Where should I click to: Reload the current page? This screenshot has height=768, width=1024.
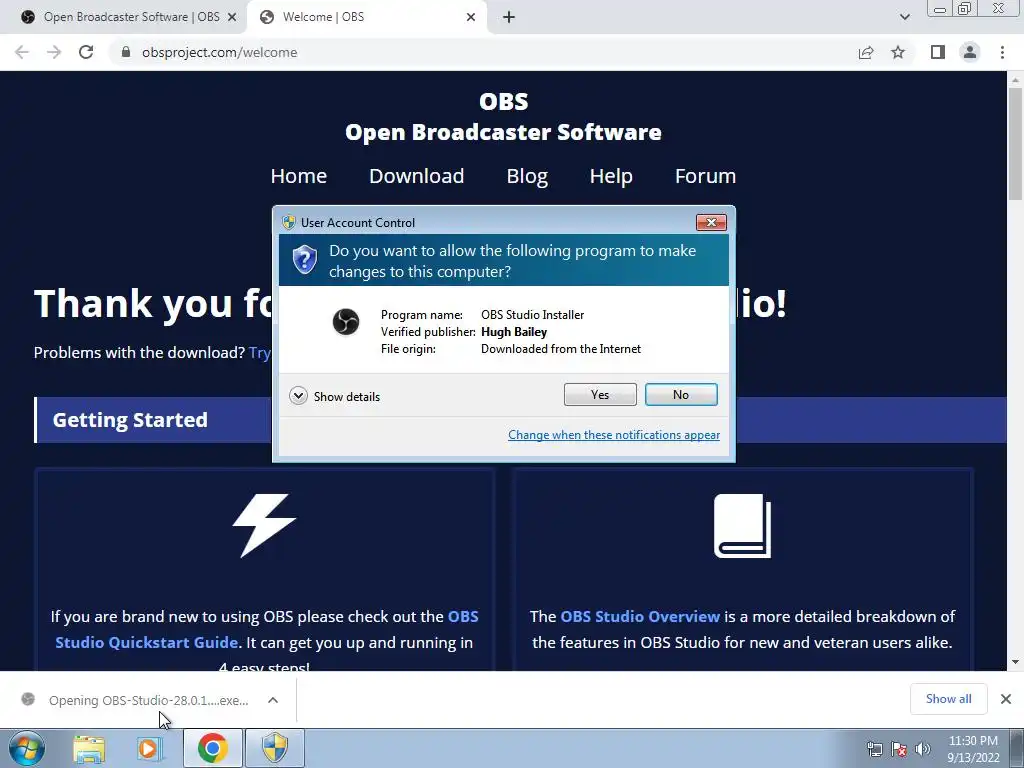[x=86, y=52]
